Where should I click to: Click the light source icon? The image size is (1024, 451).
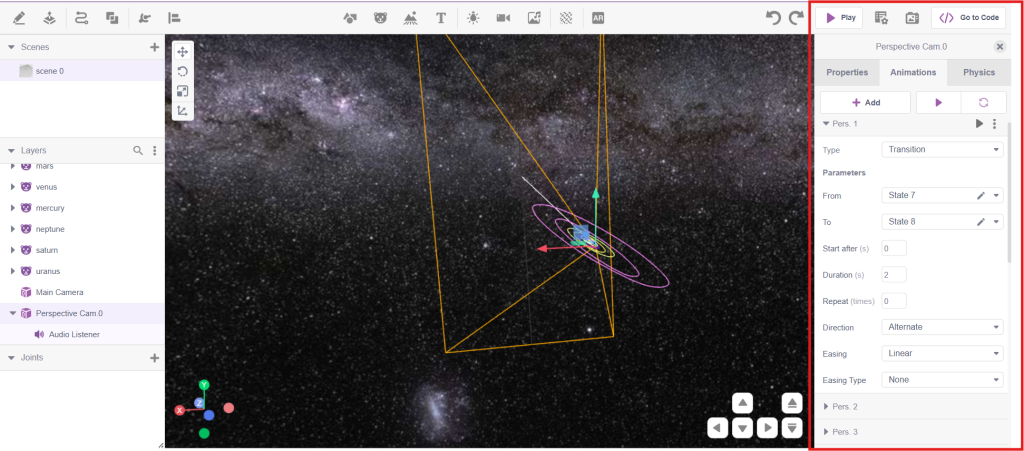472,18
